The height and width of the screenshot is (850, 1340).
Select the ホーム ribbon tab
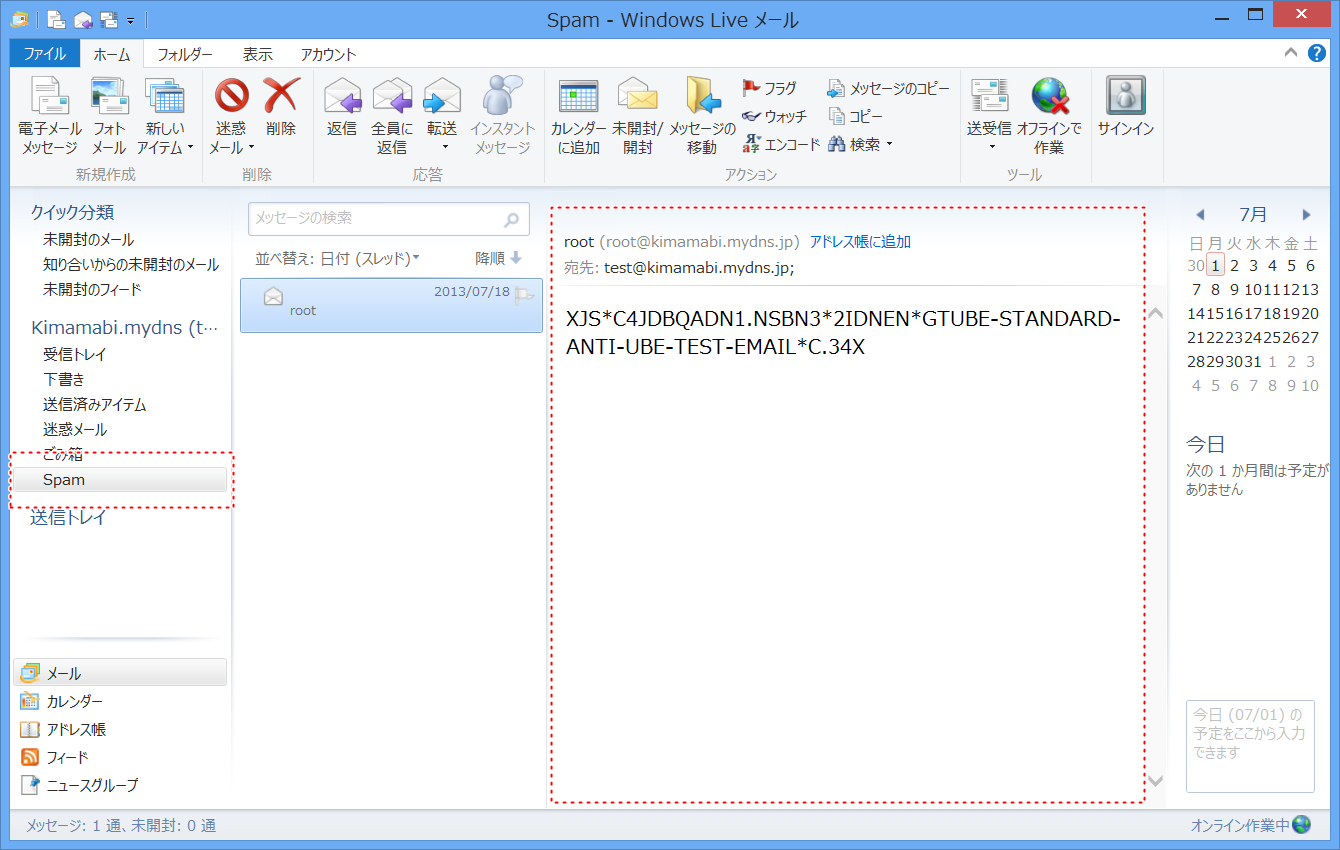(x=112, y=54)
